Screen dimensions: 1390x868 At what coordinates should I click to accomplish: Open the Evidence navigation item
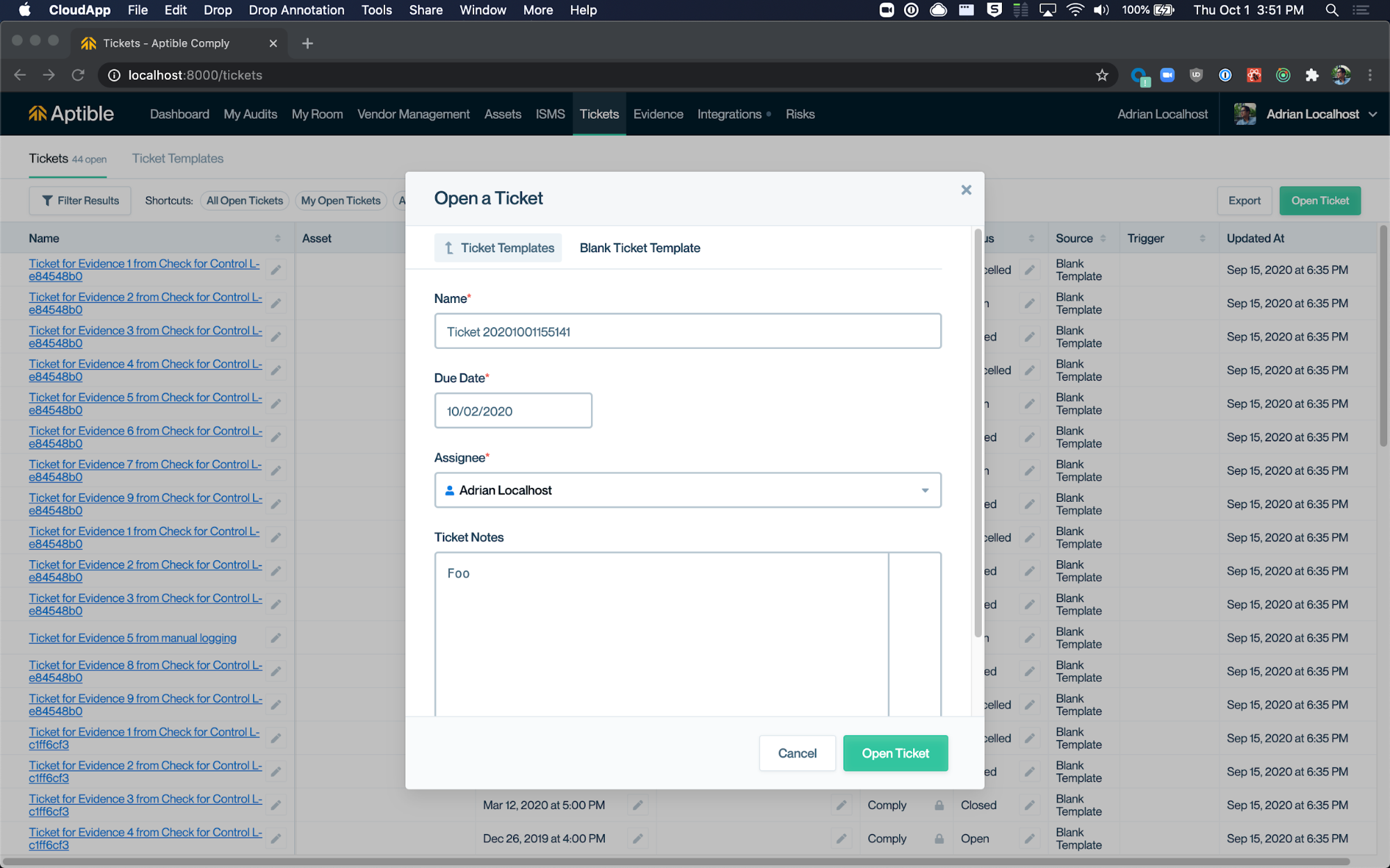(658, 114)
